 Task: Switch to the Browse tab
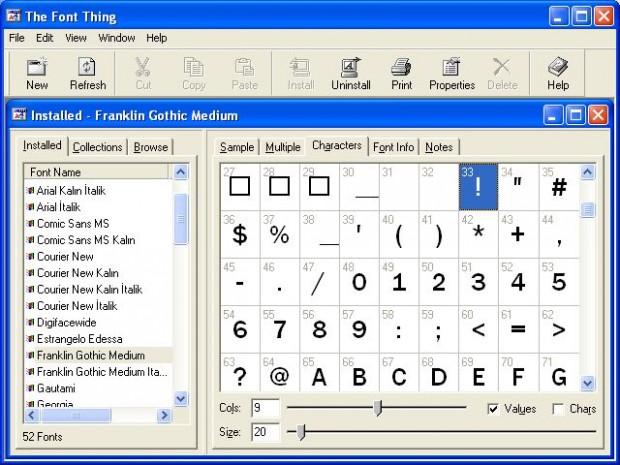click(151, 147)
